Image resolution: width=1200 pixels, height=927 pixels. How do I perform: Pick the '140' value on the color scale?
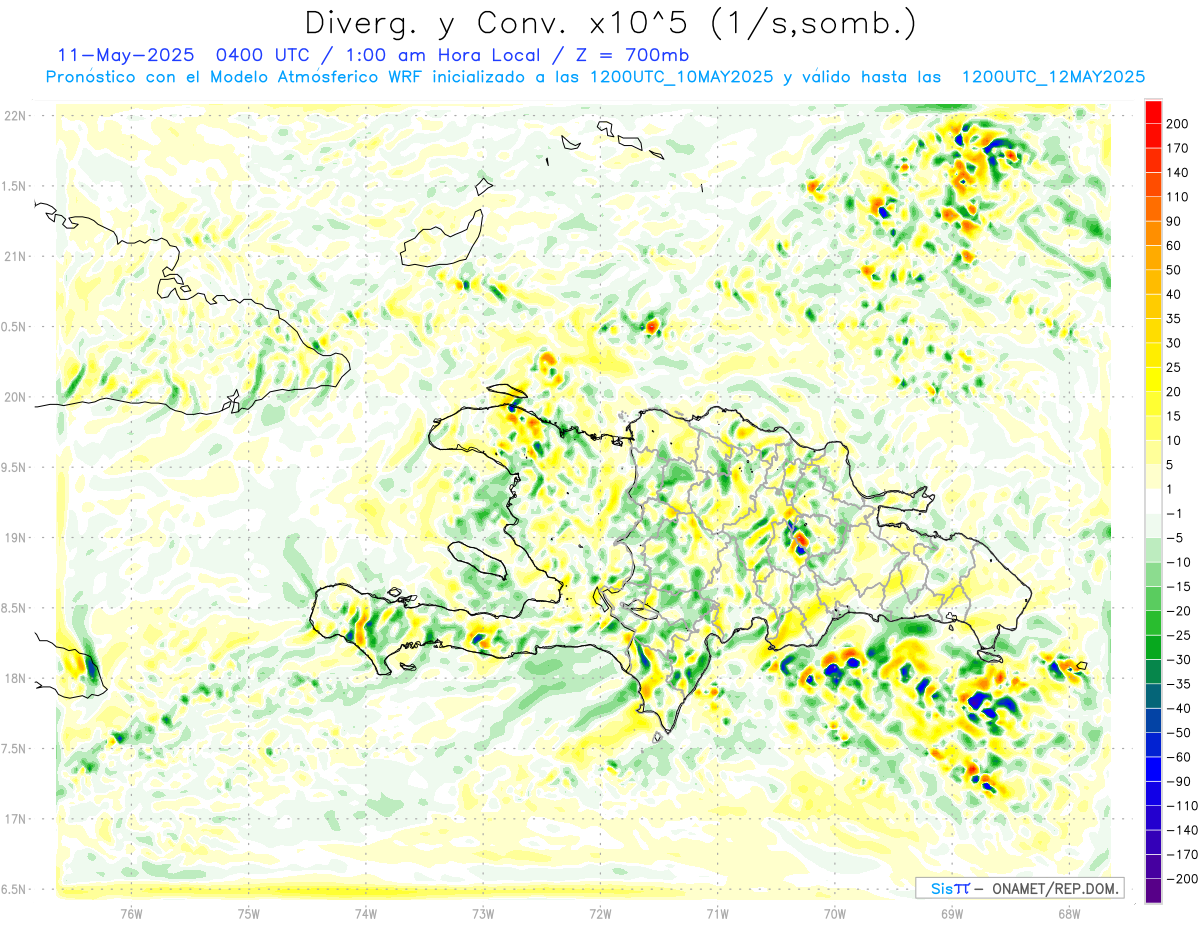pos(1178,172)
